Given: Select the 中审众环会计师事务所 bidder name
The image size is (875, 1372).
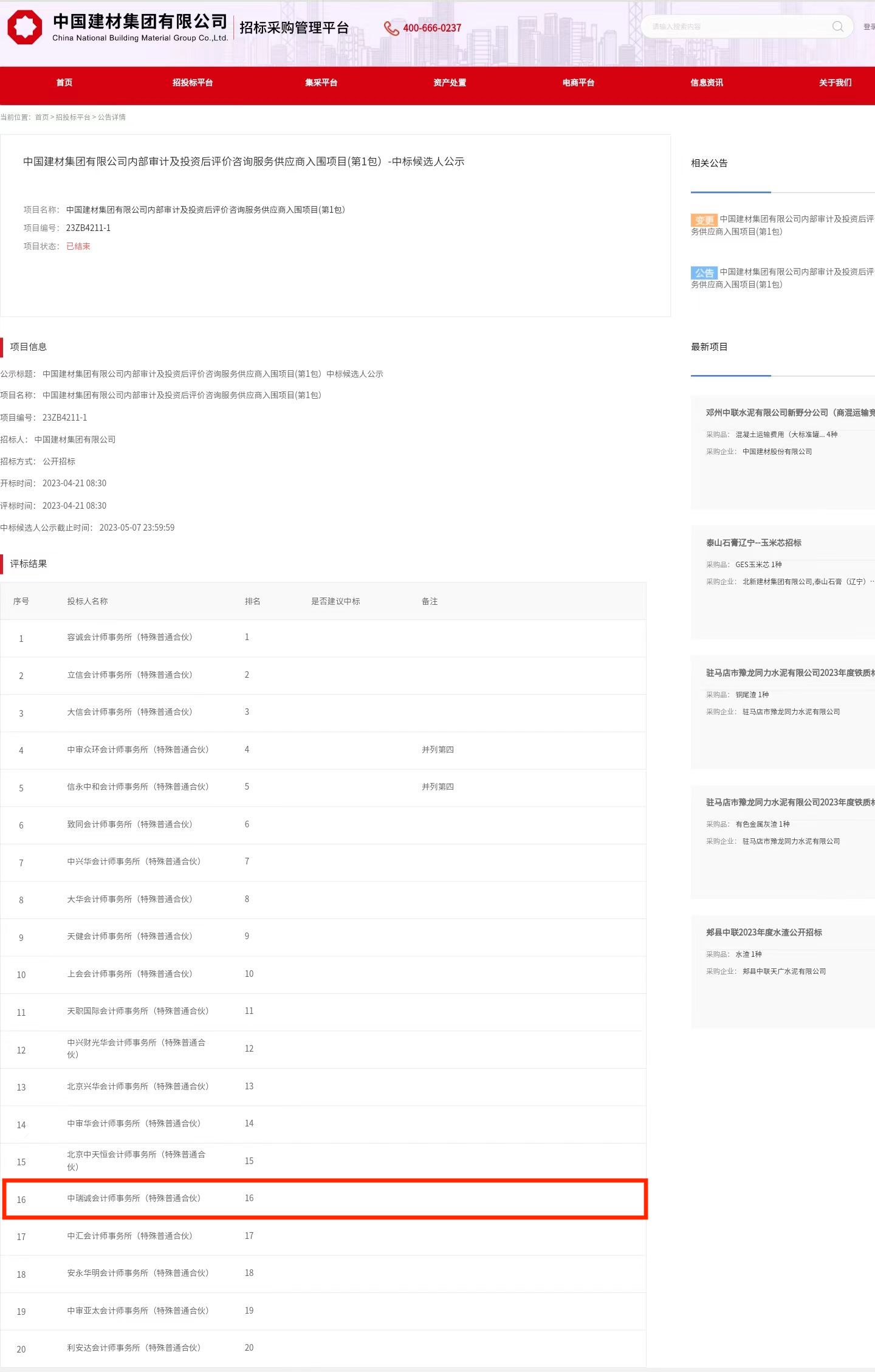Looking at the screenshot, I should 138,750.
